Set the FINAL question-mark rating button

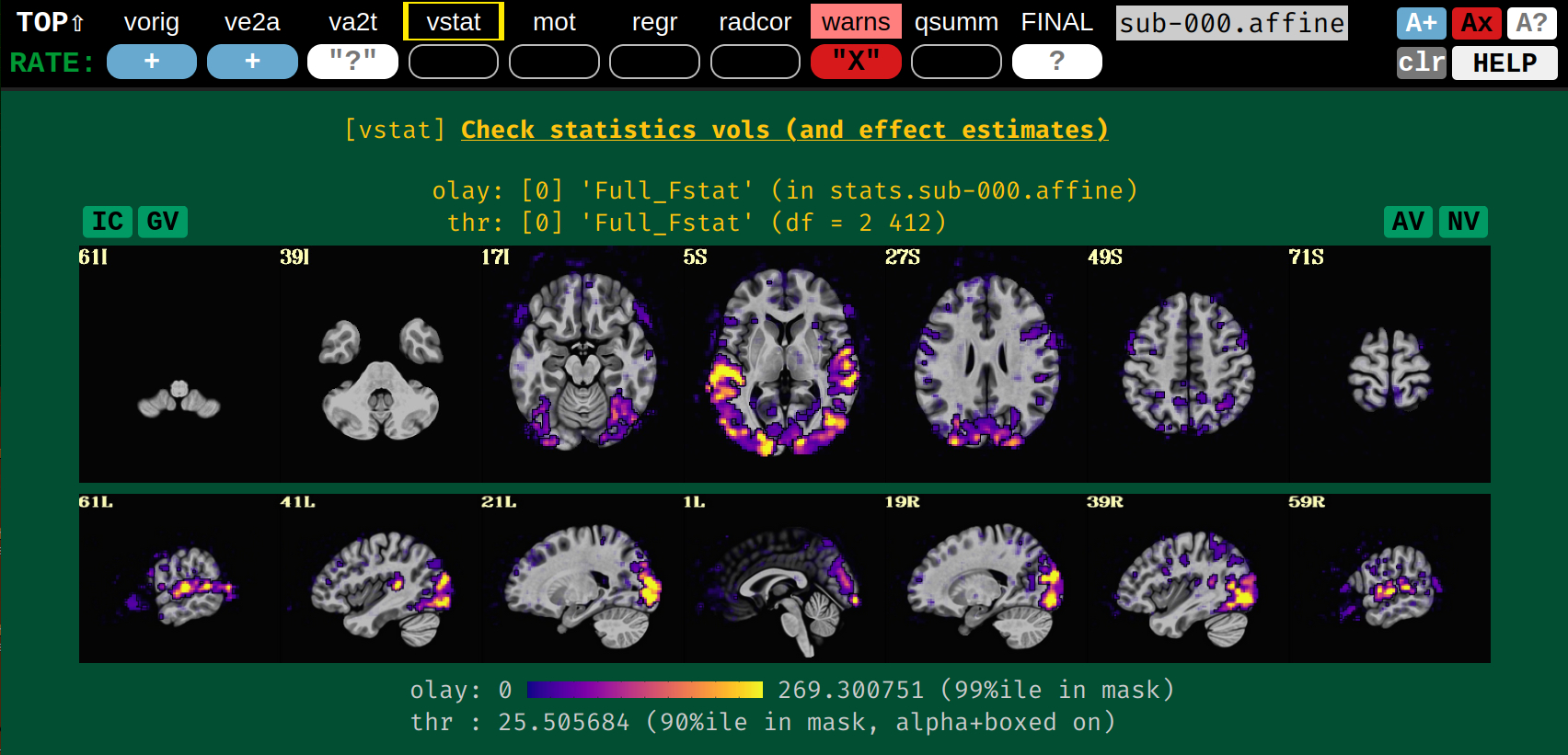[x=1056, y=62]
